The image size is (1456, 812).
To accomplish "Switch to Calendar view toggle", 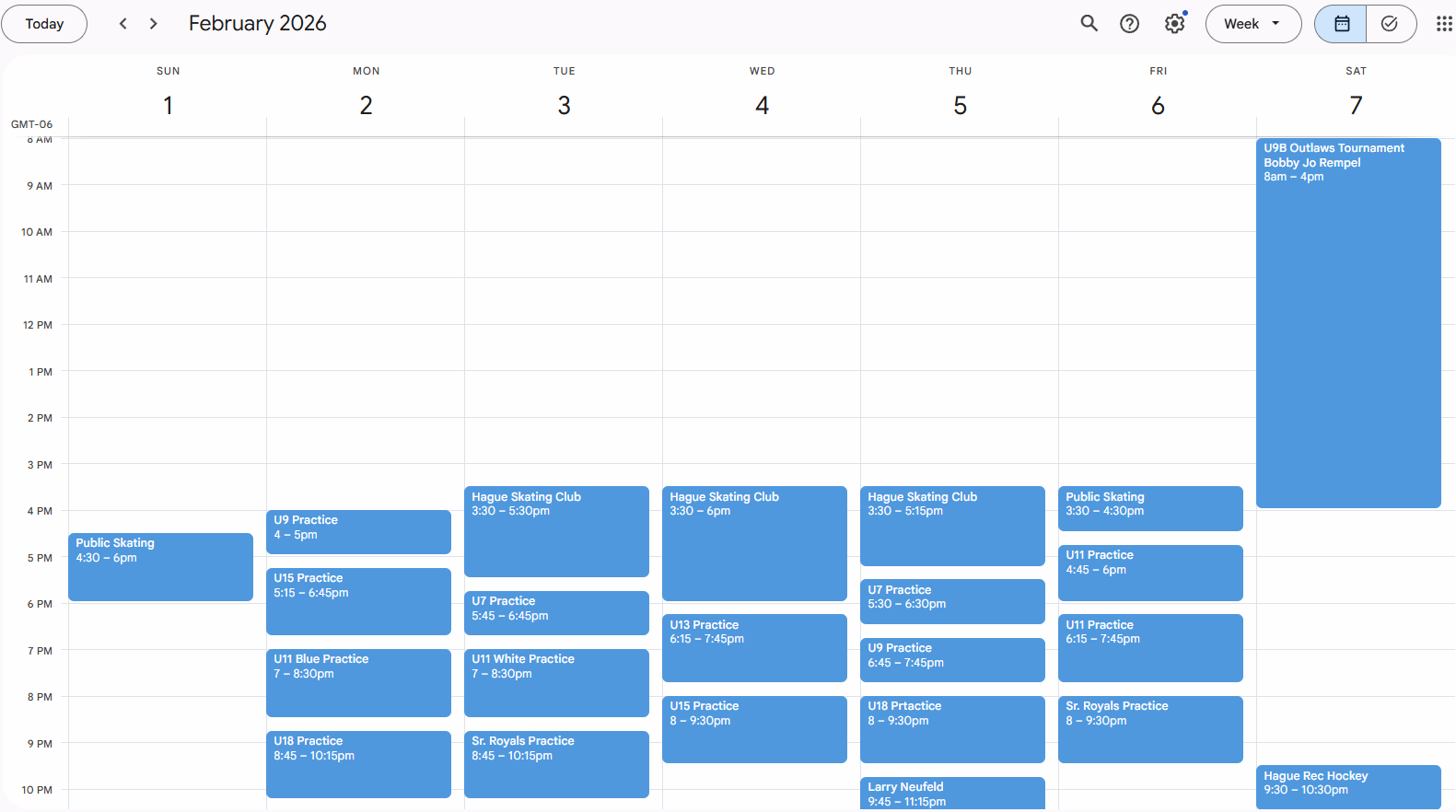I will point(1341,24).
